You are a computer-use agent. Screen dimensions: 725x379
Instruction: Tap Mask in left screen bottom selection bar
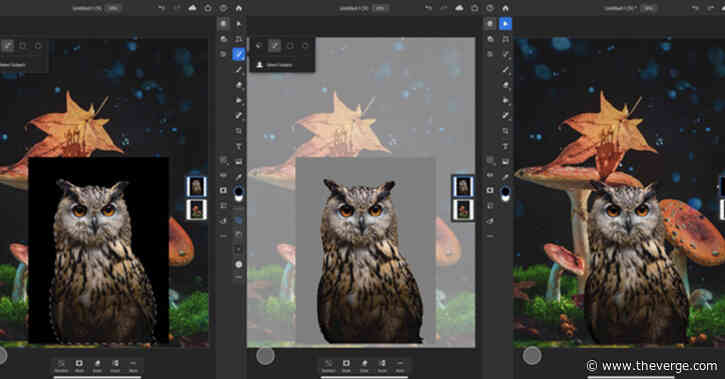(79, 366)
